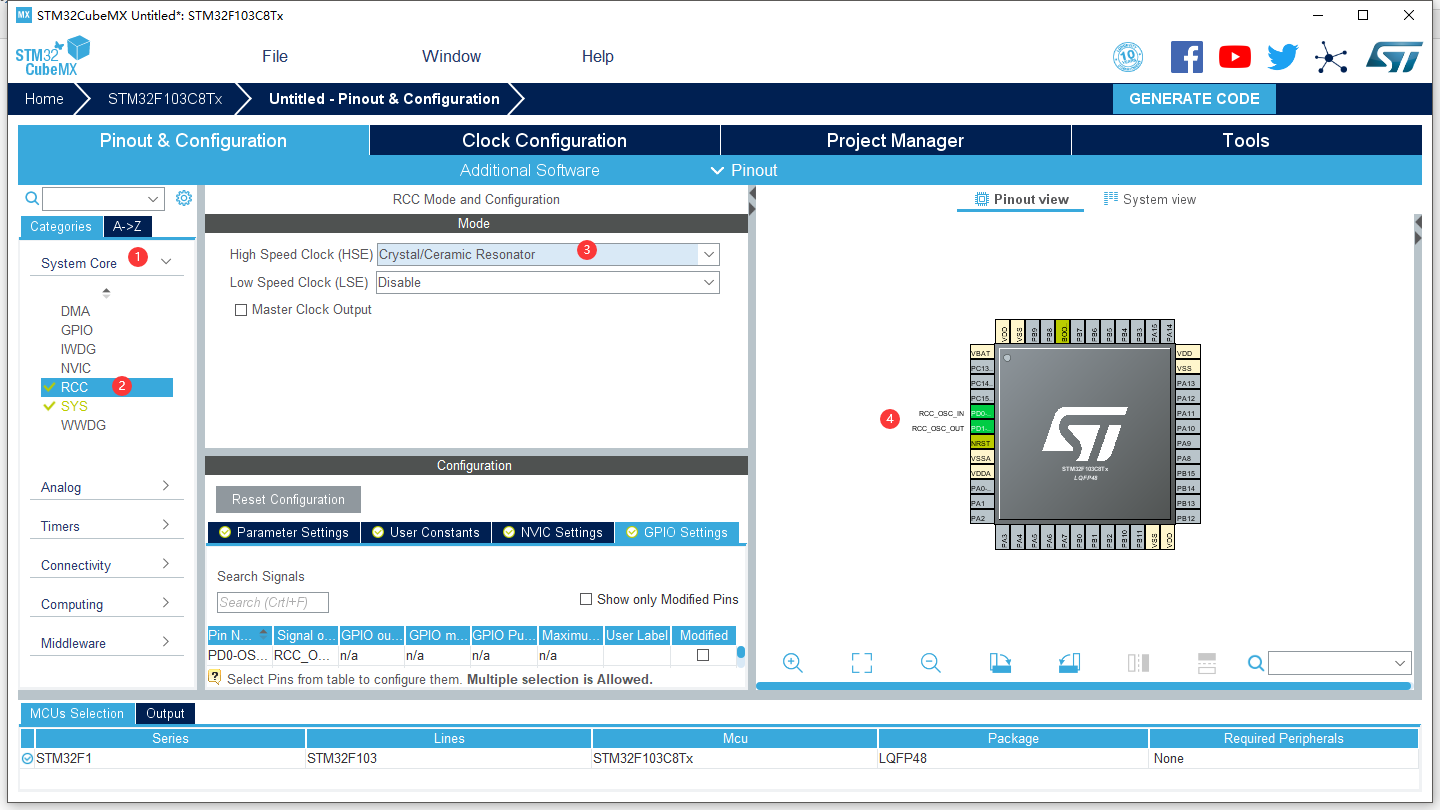This screenshot has height=810, width=1440.
Task: Click the pin search magnifier icon
Action: click(1256, 663)
